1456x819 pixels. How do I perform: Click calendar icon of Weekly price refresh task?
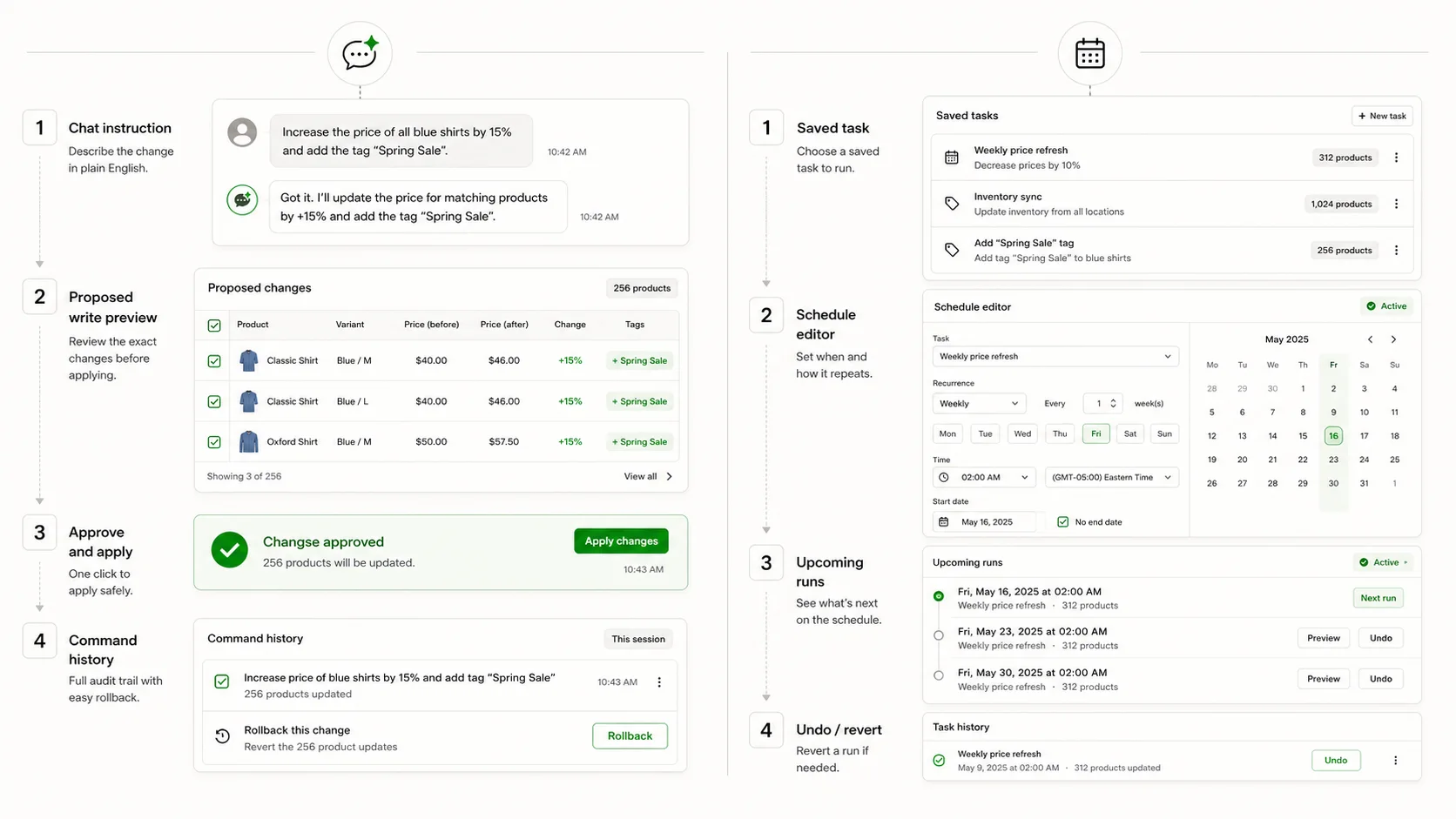[952, 158]
